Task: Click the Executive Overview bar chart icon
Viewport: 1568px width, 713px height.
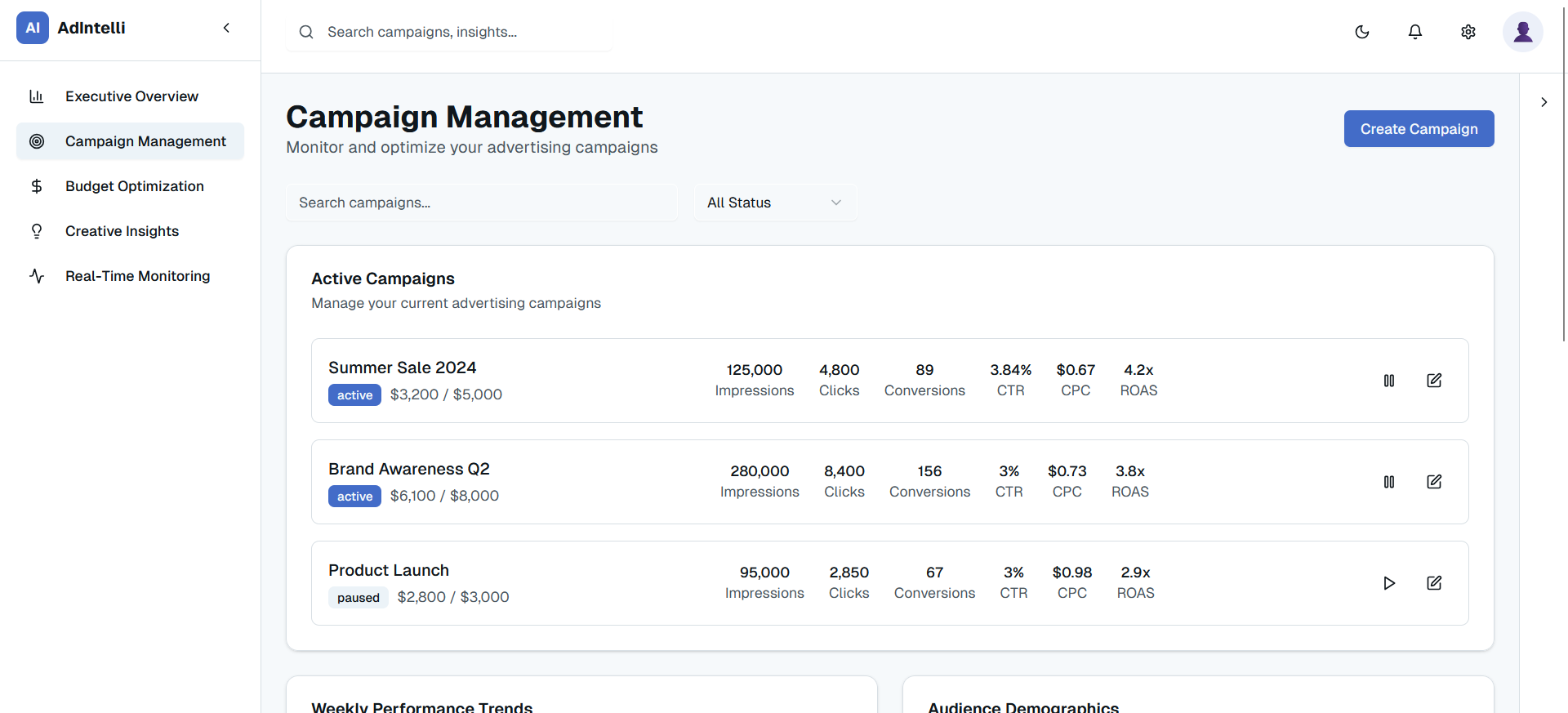Action: point(37,96)
